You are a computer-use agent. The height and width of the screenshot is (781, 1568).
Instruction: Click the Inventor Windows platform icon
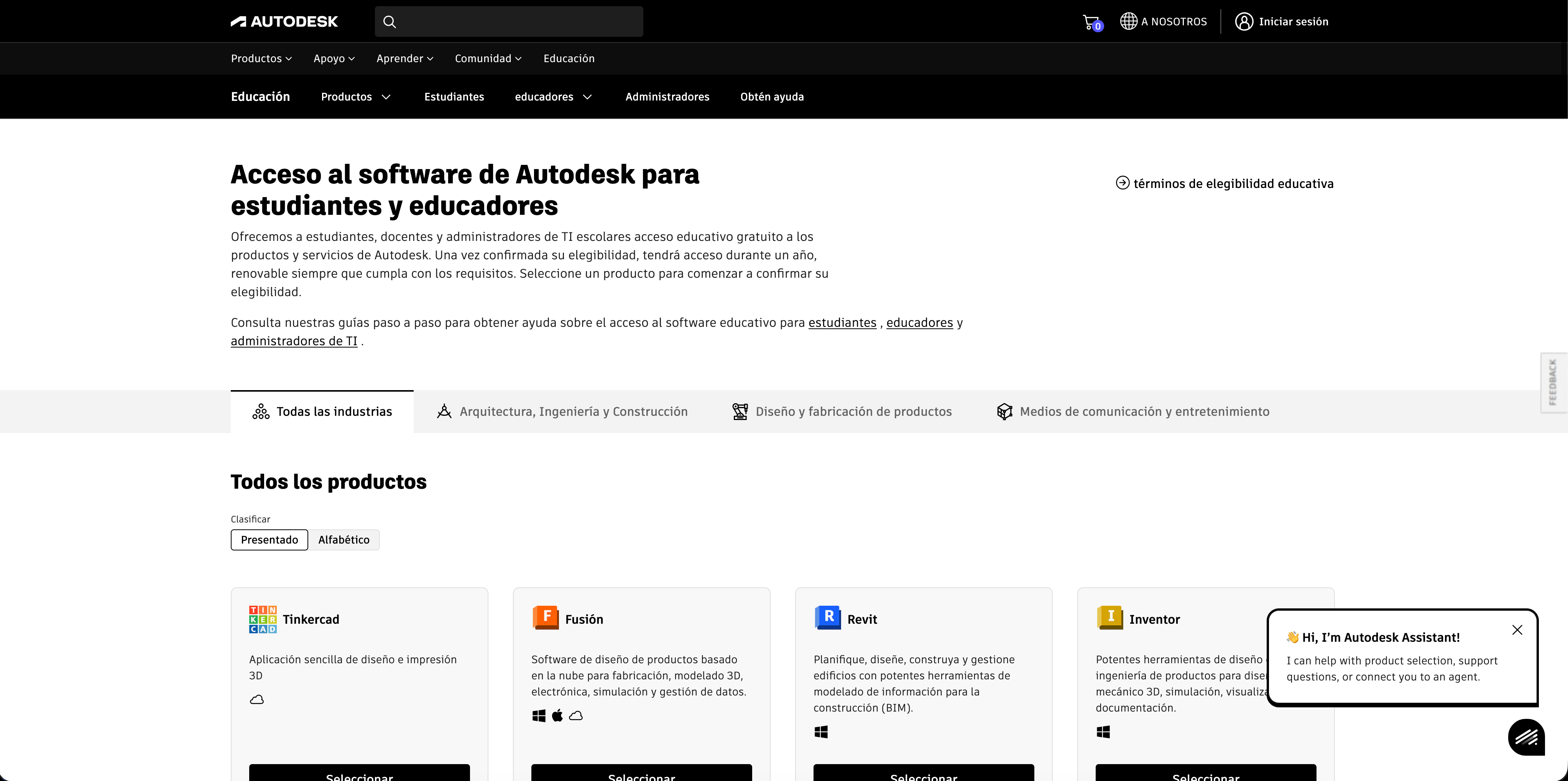point(1103,732)
